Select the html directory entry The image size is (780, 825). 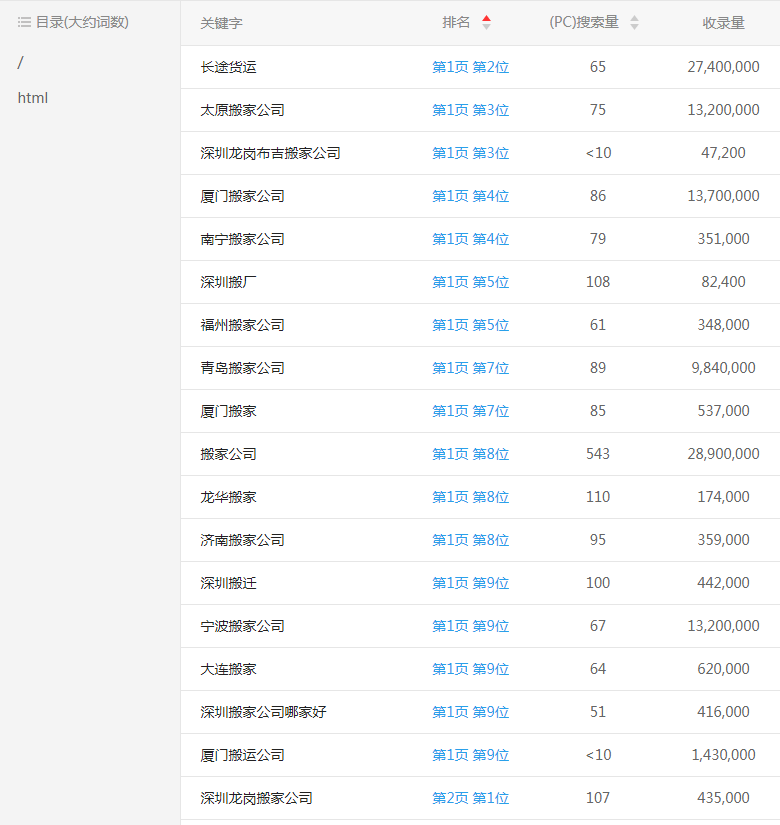pos(33,98)
